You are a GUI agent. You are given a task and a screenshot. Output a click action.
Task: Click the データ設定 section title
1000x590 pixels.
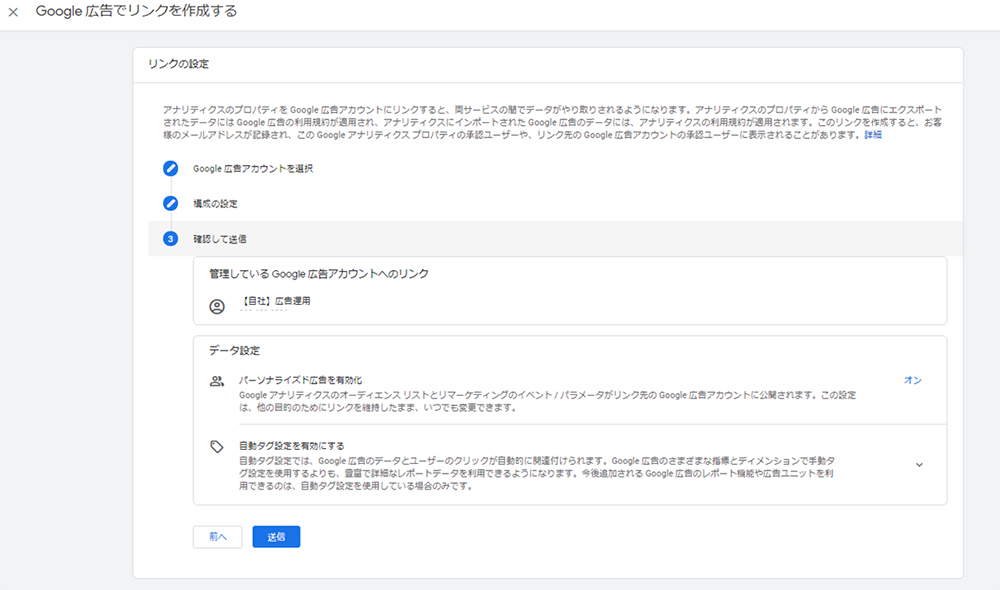pos(234,351)
